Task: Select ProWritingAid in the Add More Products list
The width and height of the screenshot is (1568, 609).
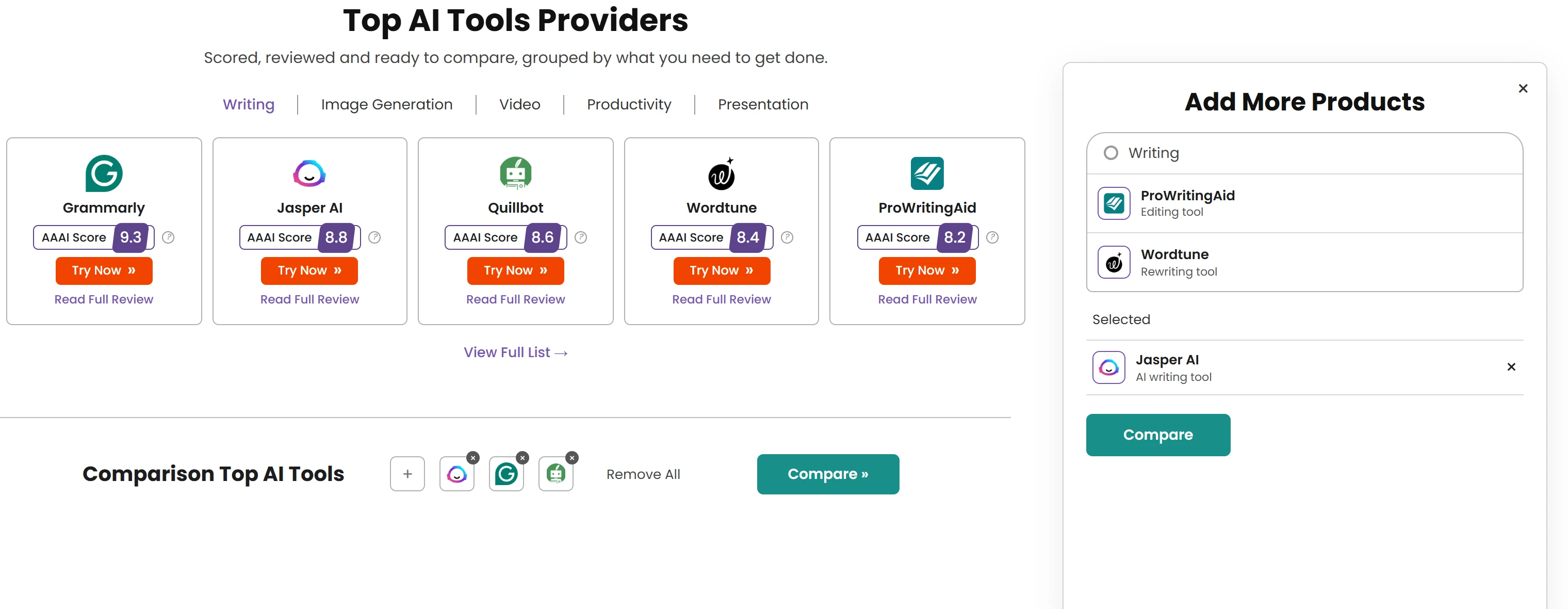Action: (1304, 203)
